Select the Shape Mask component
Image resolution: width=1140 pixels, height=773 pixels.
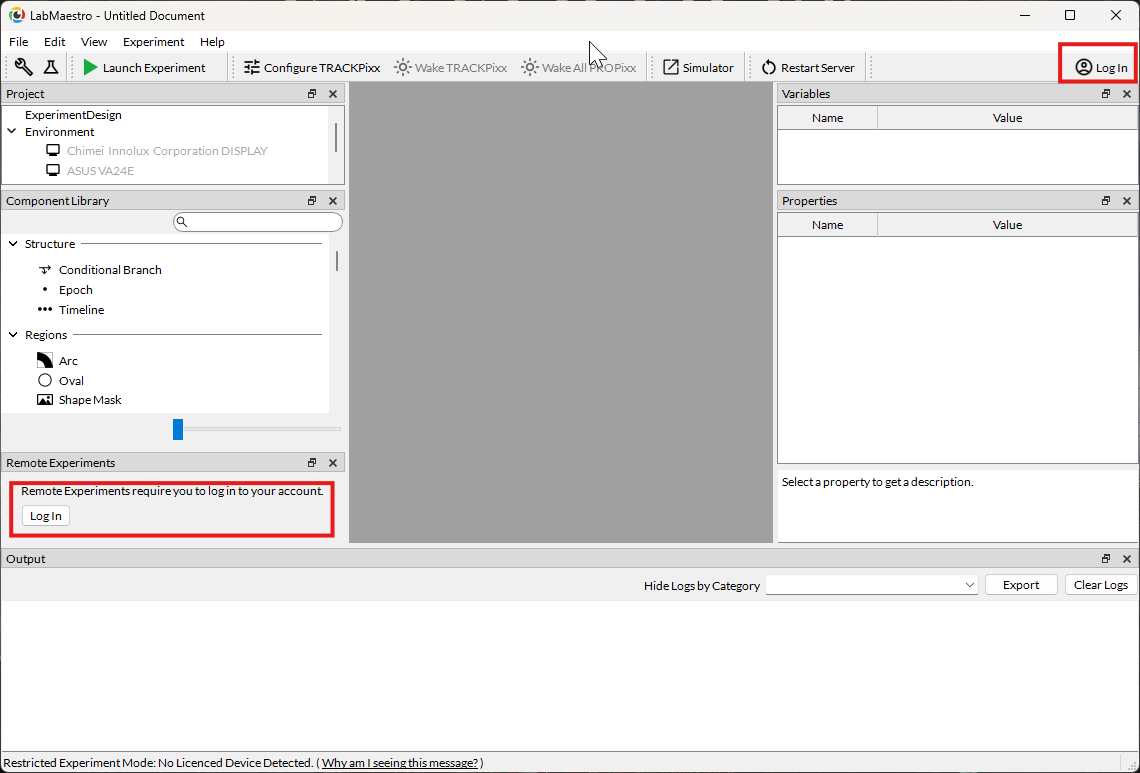point(89,400)
